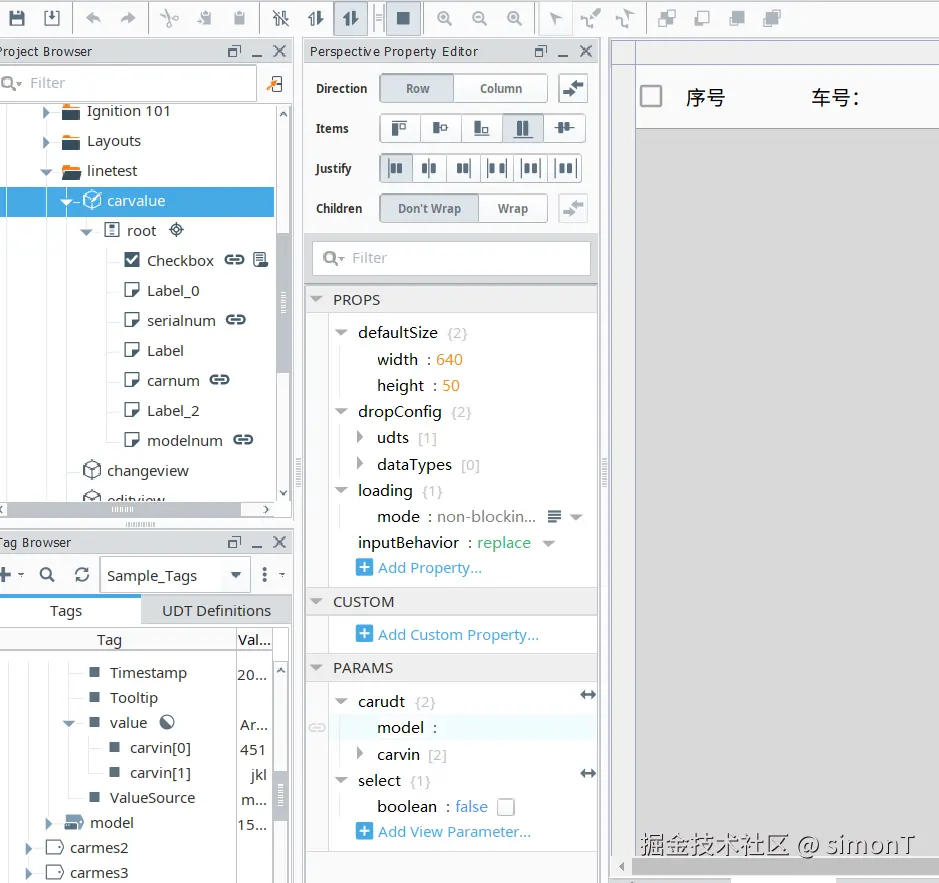Click the Undo arrow icon
The height and width of the screenshot is (883, 939).
click(x=93, y=18)
